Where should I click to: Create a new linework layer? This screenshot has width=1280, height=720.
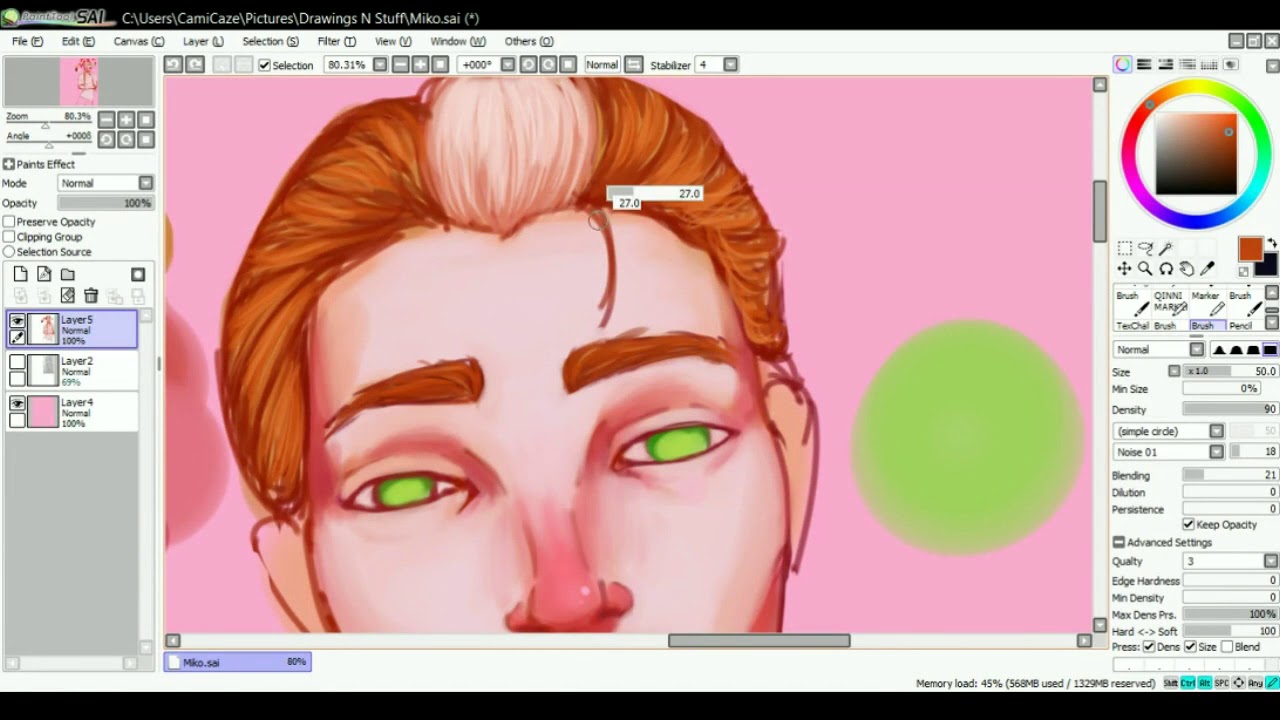click(x=44, y=274)
